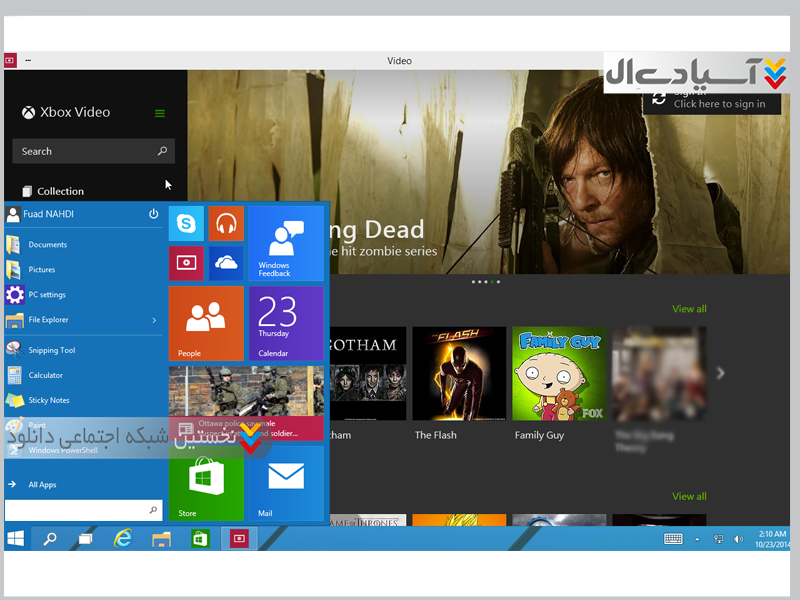
Task: Open the OneDrive cloud tile
Action: click(226, 263)
